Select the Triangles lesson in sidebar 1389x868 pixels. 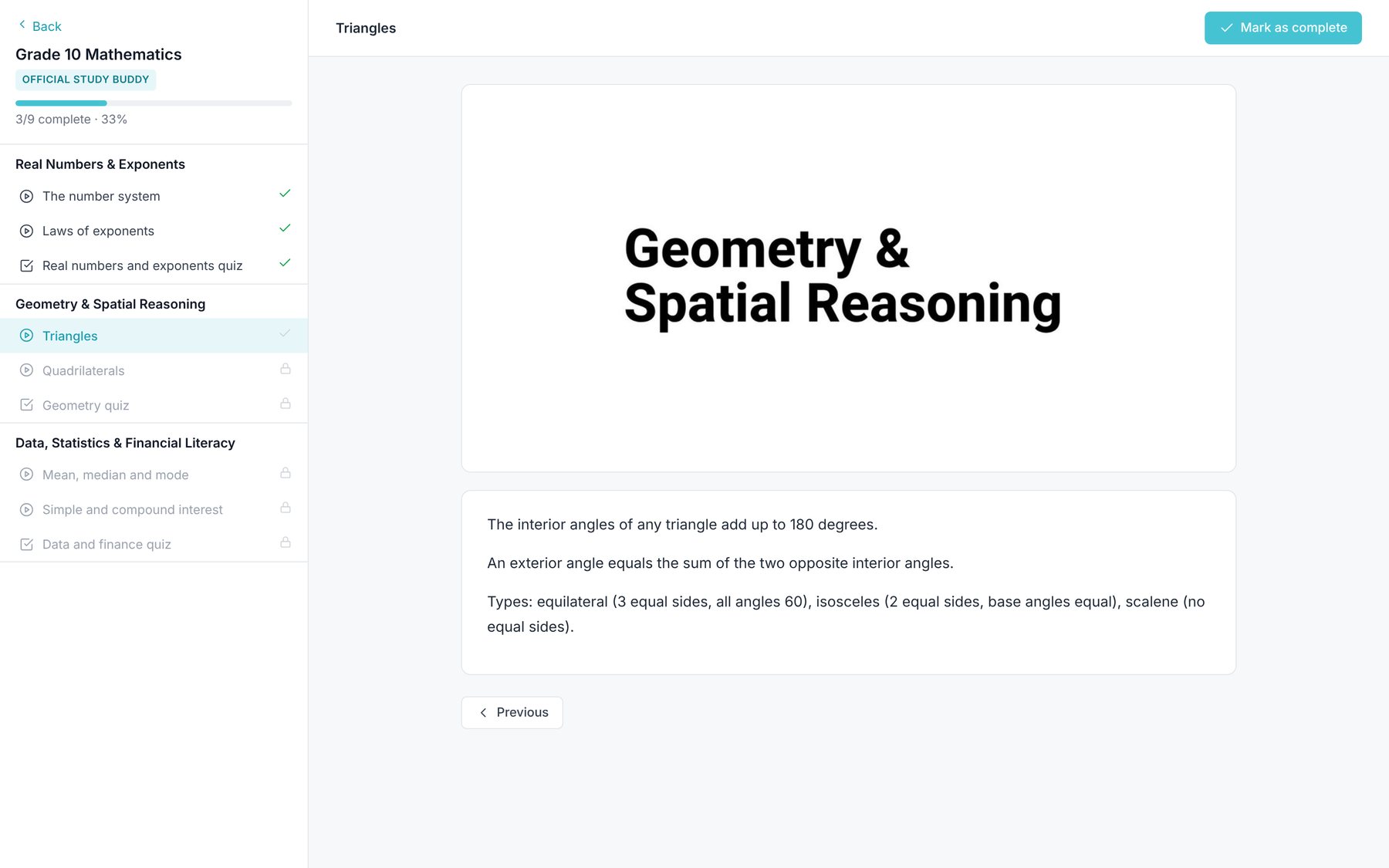[x=154, y=336]
